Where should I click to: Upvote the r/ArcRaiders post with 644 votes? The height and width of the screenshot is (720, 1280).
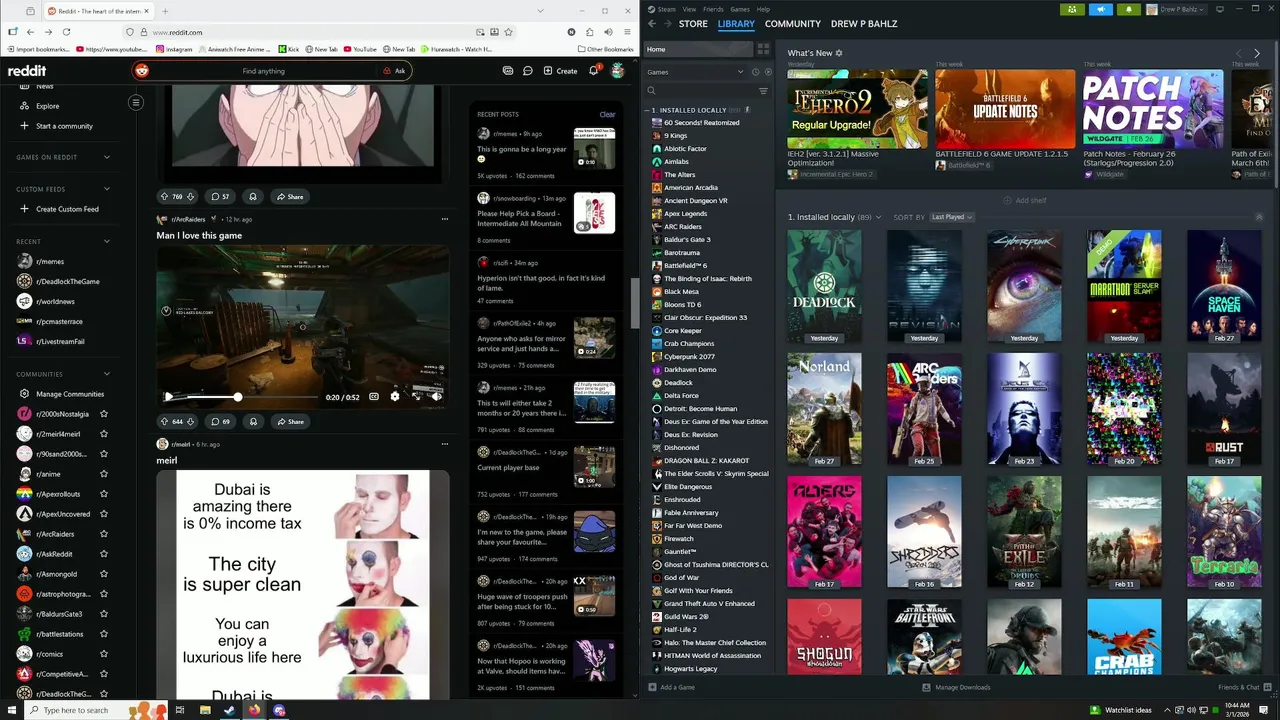pos(164,422)
